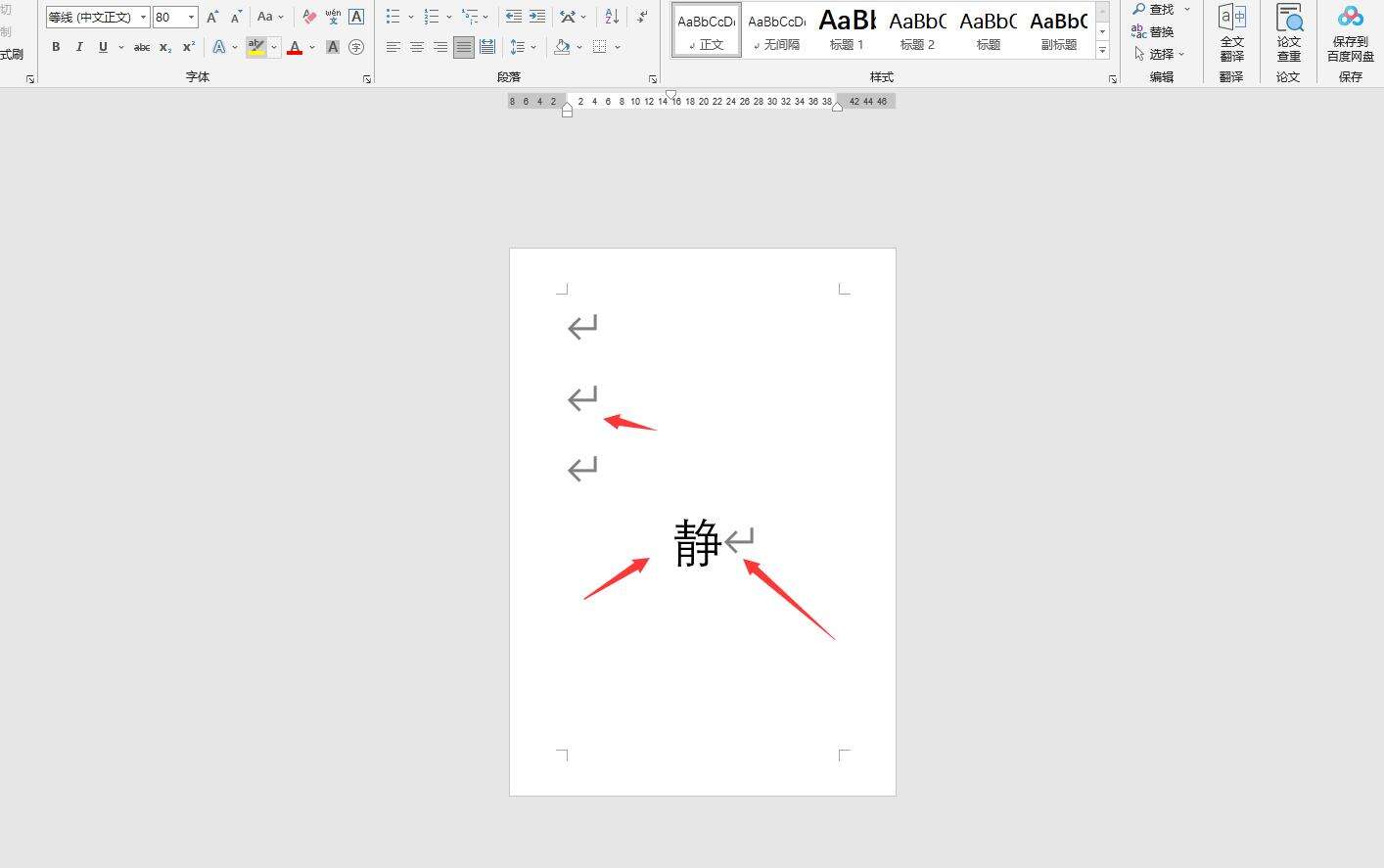Open clipboard pane launcher
1384x868 pixels.
(x=30, y=79)
